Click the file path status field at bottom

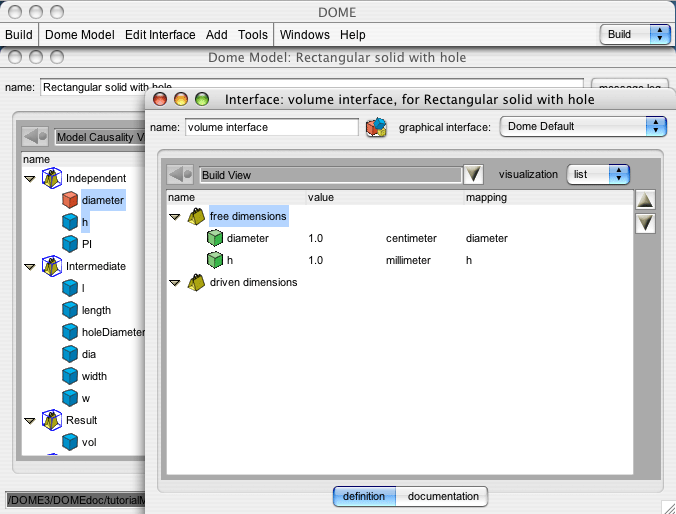pyautogui.click(x=76, y=500)
